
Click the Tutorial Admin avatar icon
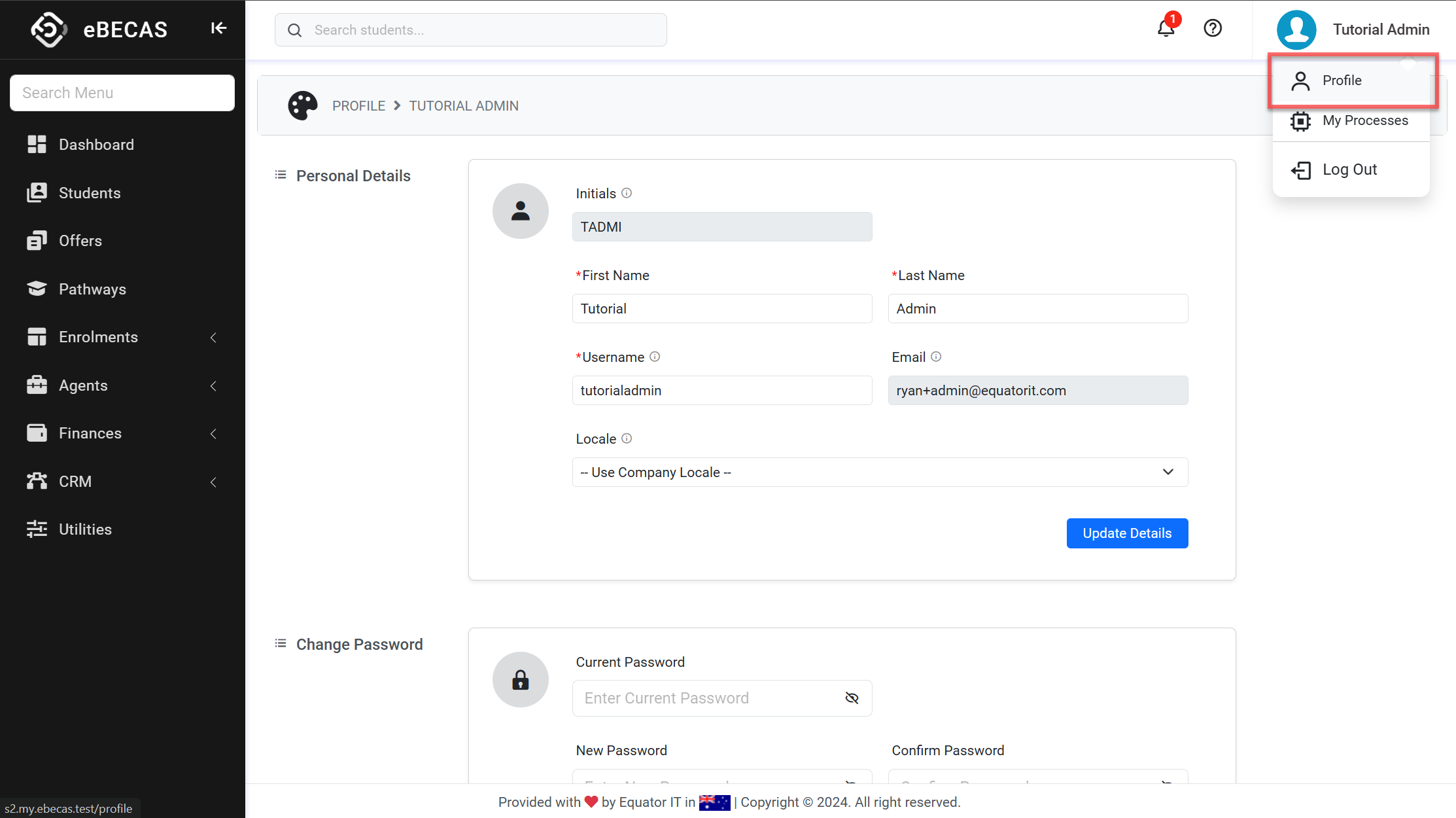point(1296,29)
